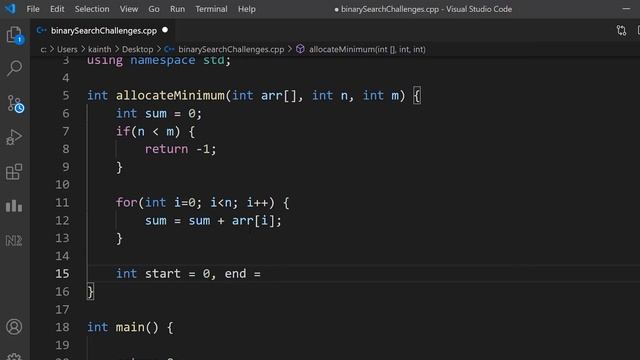Minimize the Visual Studio Code window
The width and height of the screenshot is (640, 360).
point(626,9)
